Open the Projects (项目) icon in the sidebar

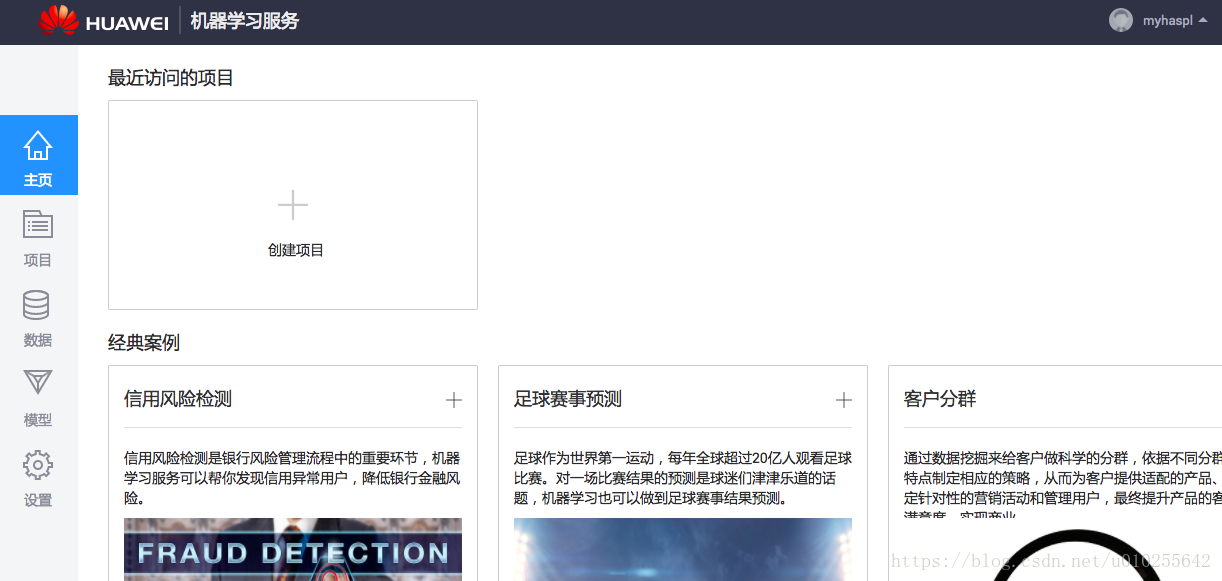click(38, 225)
